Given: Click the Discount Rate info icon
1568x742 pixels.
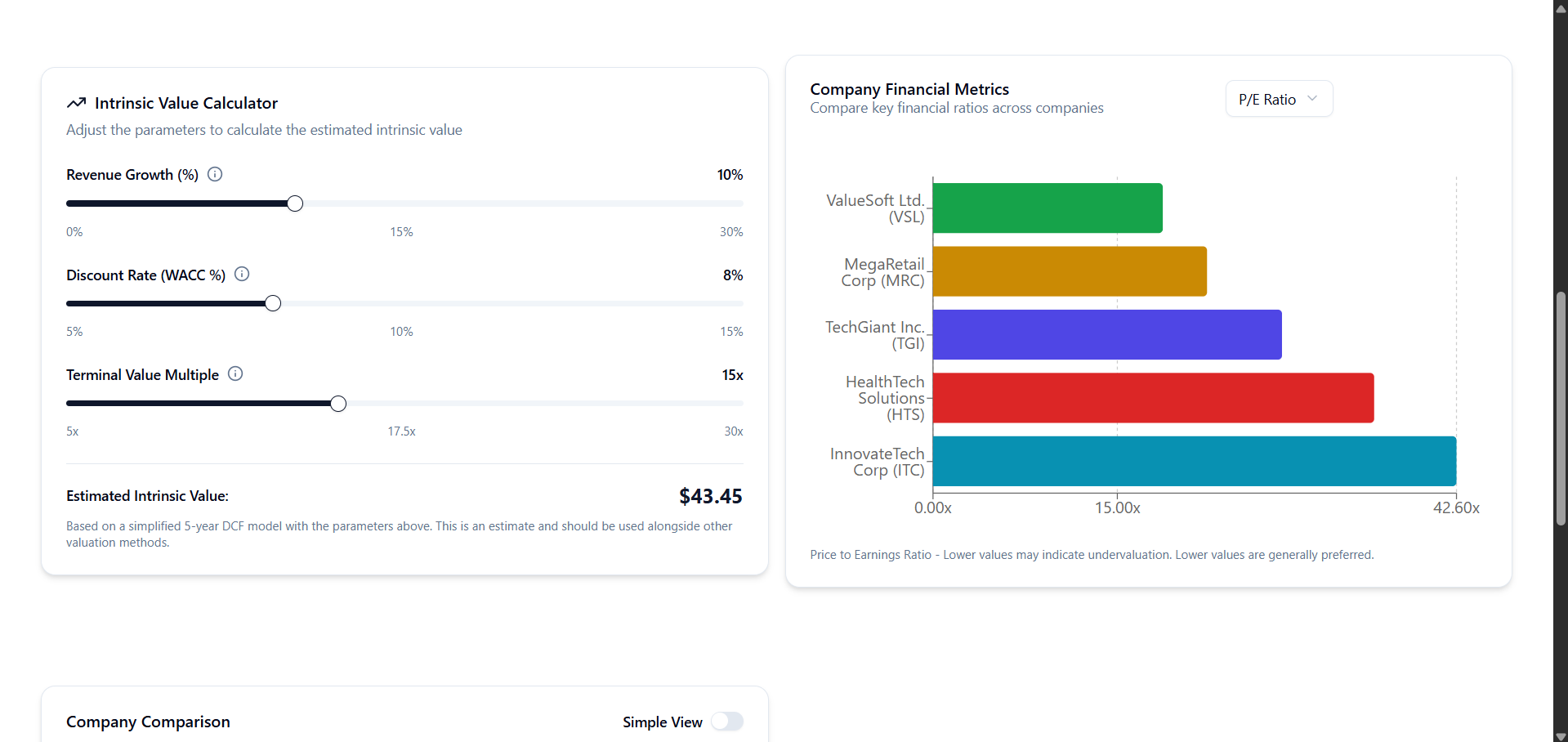Looking at the screenshot, I should pos(242,274).
